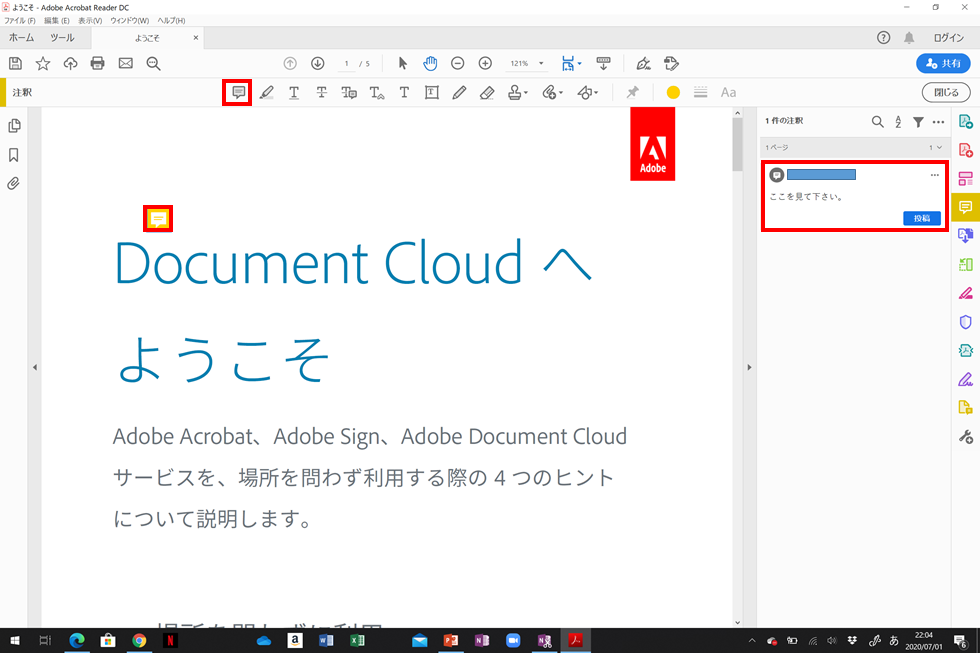This screenshot has height=653, width=980.
Task: Open the find text search tool
Action: (153, 63)
